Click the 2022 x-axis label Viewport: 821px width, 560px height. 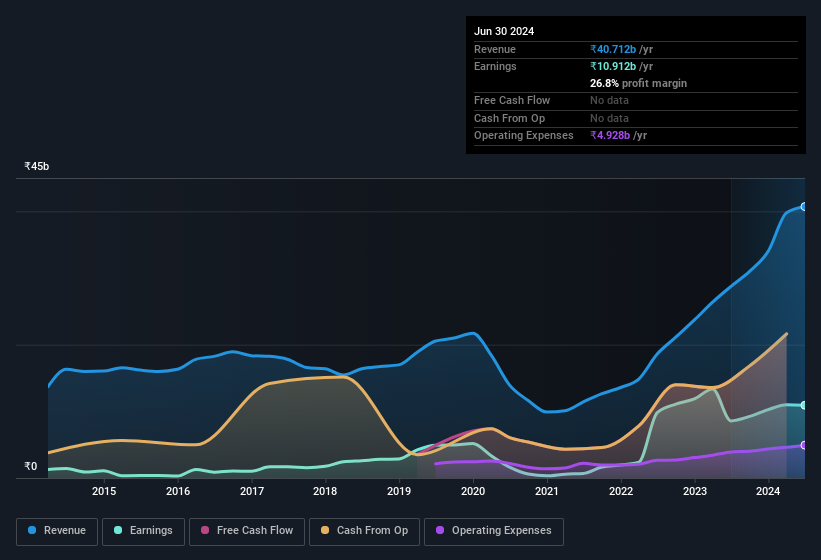pyautogui.click(x=621, y=491)
